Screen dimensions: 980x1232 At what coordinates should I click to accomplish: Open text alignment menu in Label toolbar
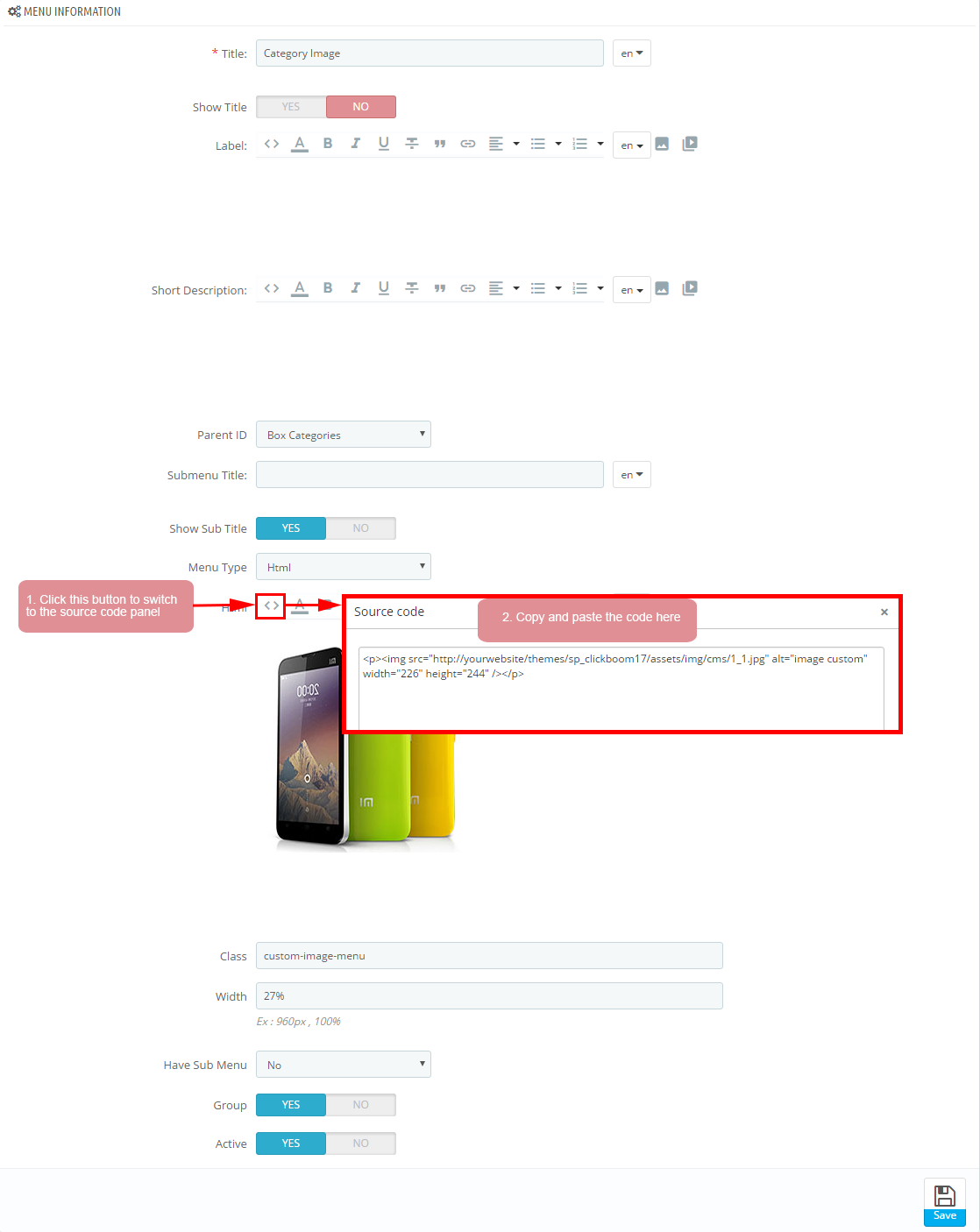[x=503, y=144]
